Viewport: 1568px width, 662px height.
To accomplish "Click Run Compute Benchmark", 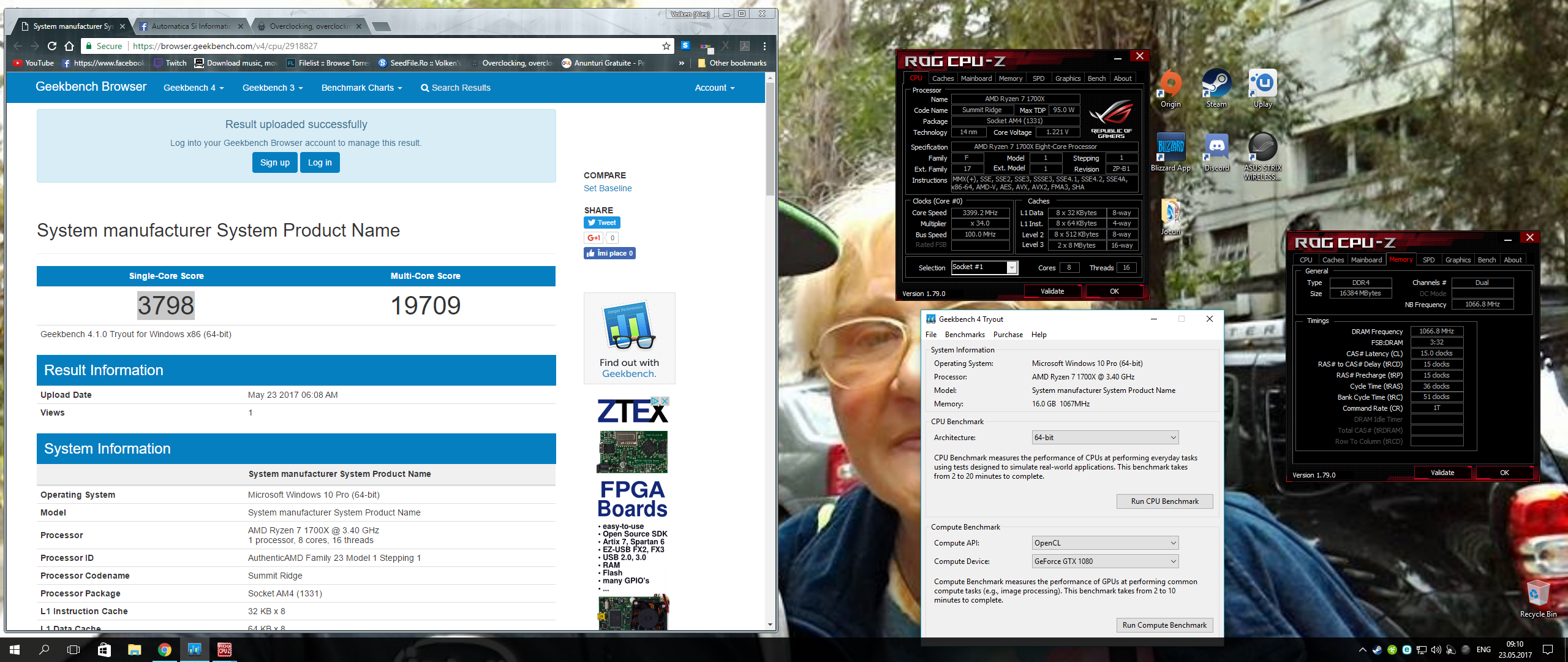I will (1164, 625).
